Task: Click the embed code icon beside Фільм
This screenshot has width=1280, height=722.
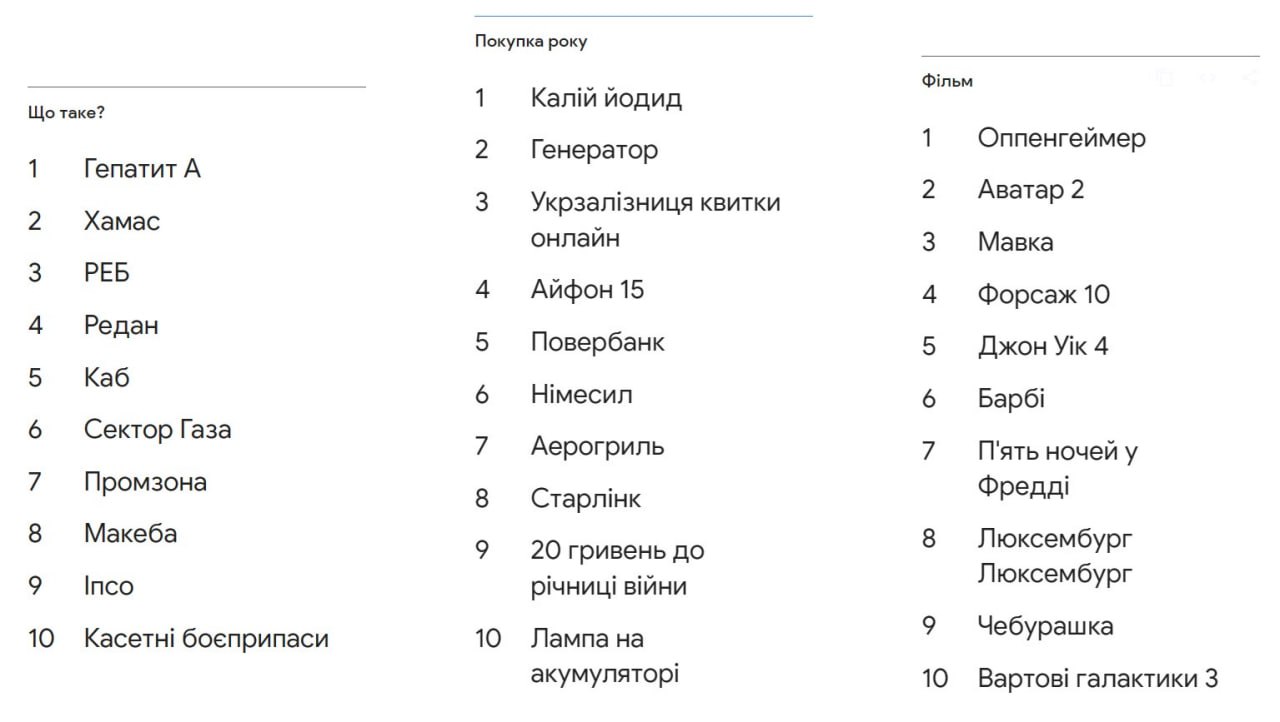Action: [x=1207, y=78]
